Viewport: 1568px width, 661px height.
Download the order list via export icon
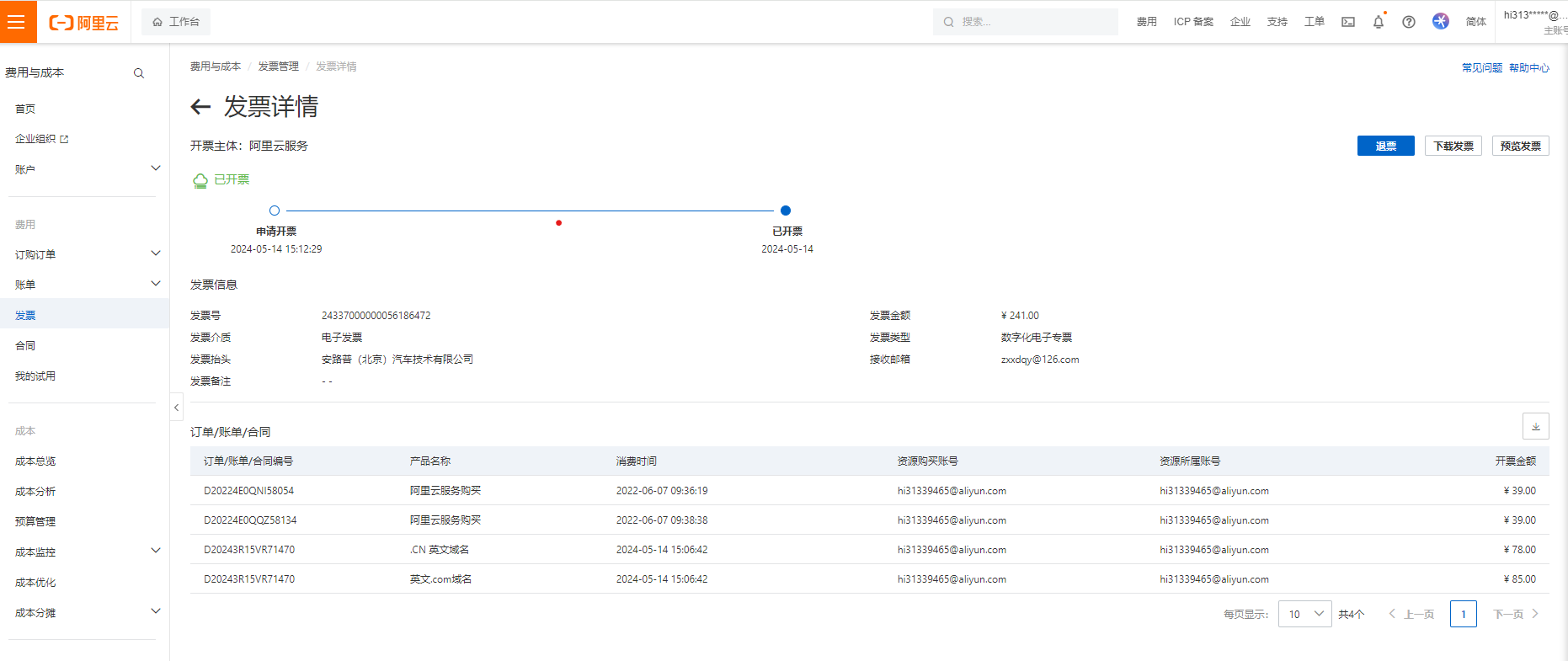coord(1535,426)
